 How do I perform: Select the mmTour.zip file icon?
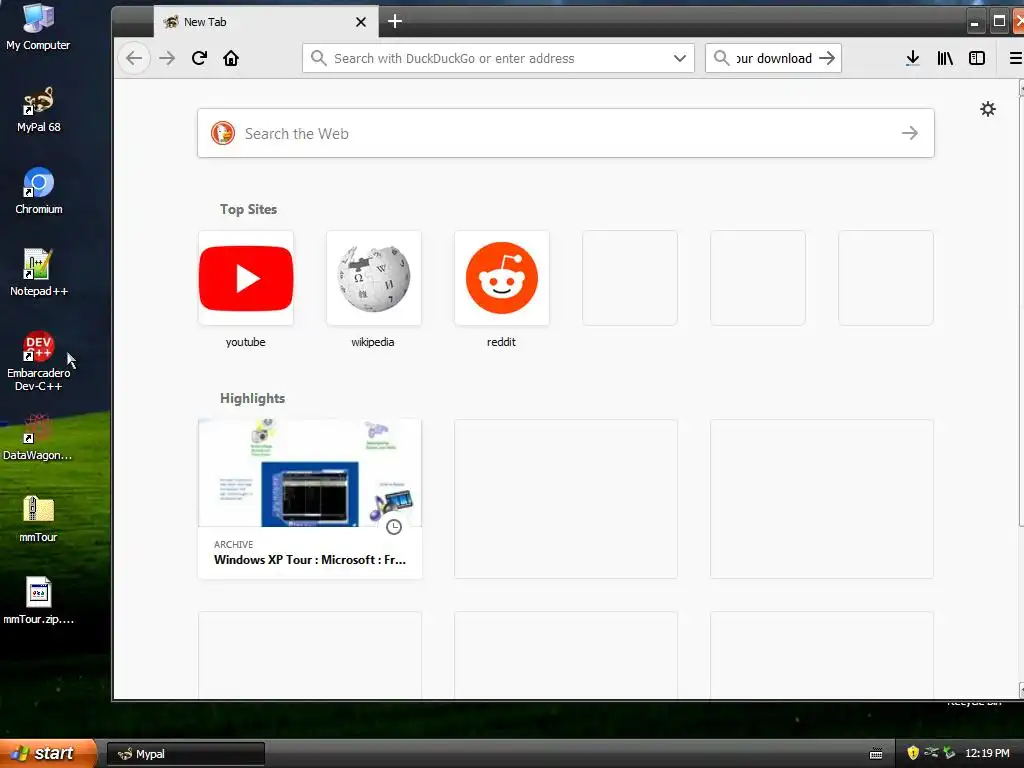pos(39,601)
